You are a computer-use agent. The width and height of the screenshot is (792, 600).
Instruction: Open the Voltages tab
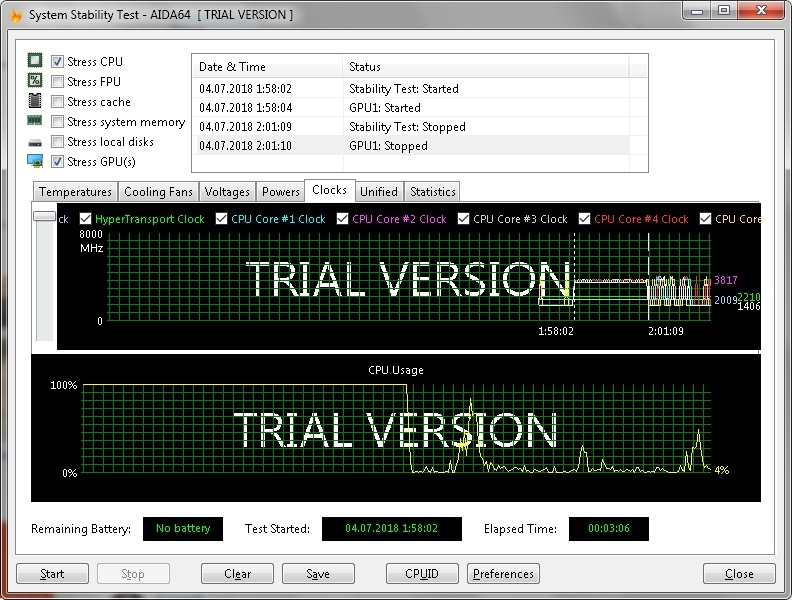tap(227, 192)
